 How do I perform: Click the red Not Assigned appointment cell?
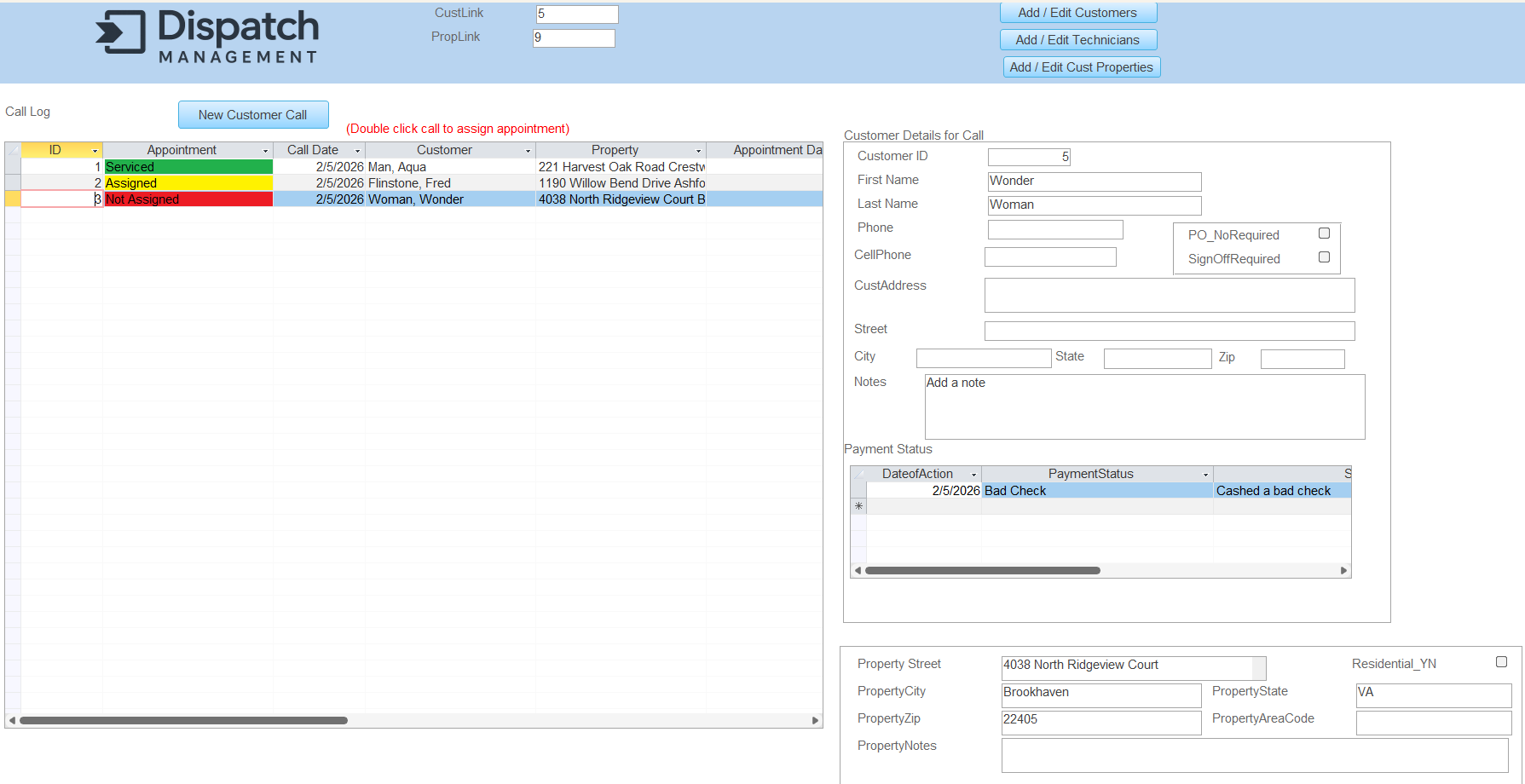point(188,199)
